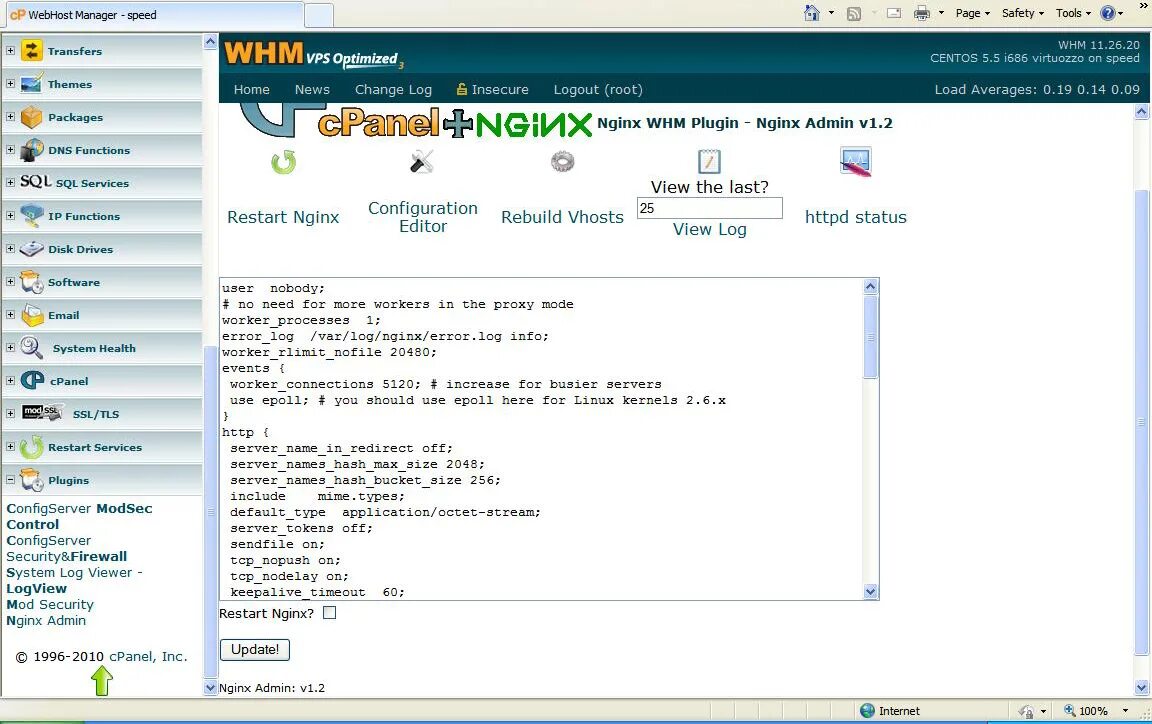Expand the Email tree node

pos(10,315)
